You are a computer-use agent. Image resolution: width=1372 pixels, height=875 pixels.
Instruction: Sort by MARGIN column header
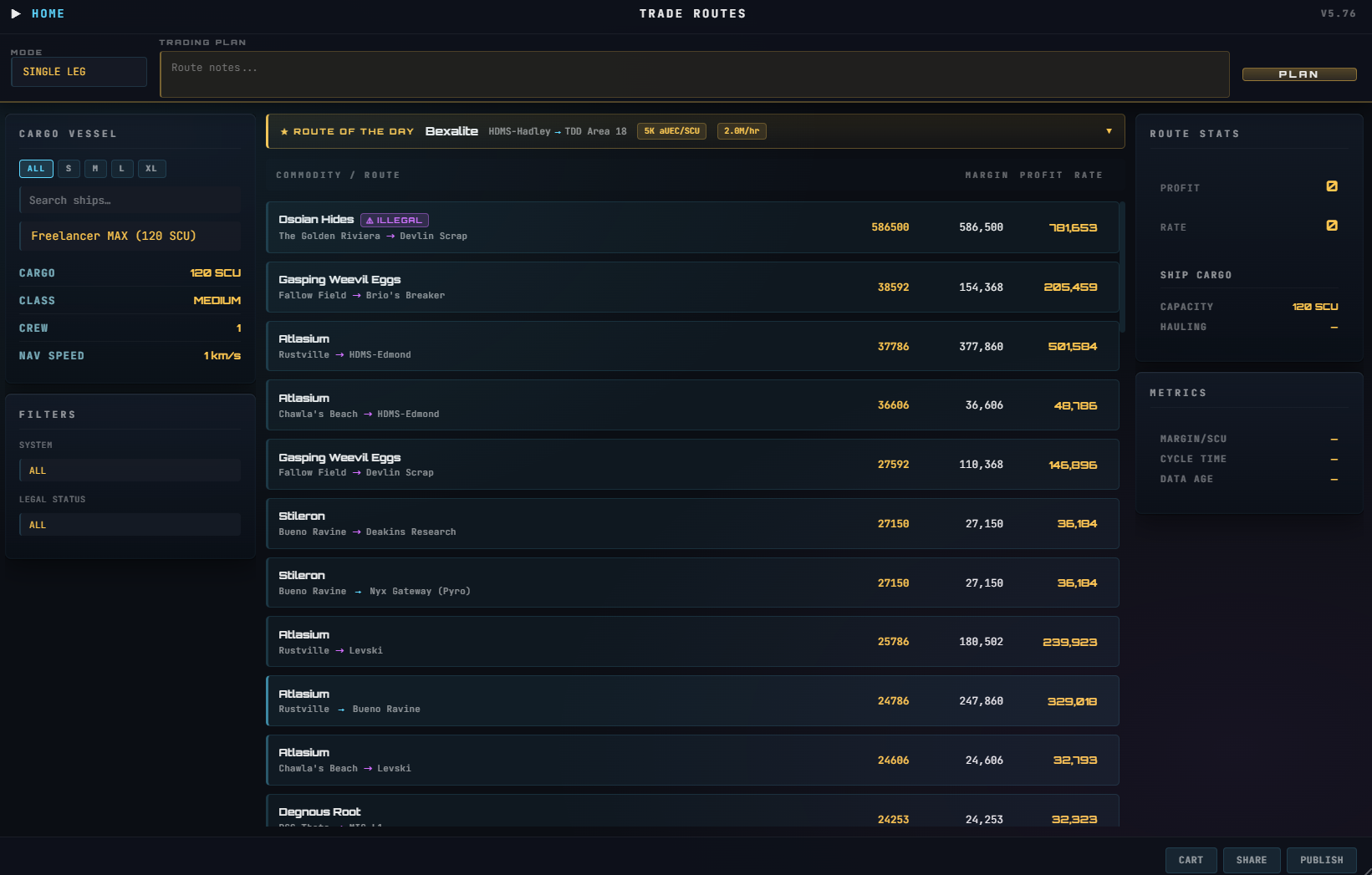pyautogui.click(x=987, y=176)
